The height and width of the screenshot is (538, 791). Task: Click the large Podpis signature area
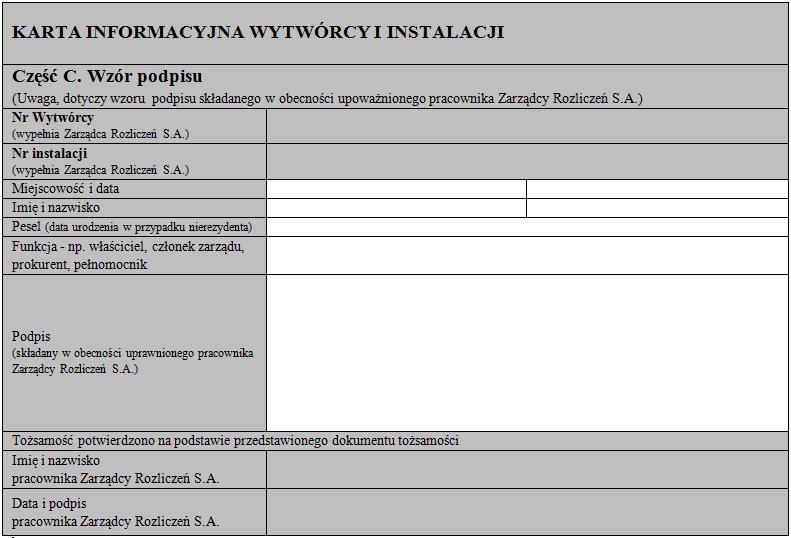(x=527, y=353)
